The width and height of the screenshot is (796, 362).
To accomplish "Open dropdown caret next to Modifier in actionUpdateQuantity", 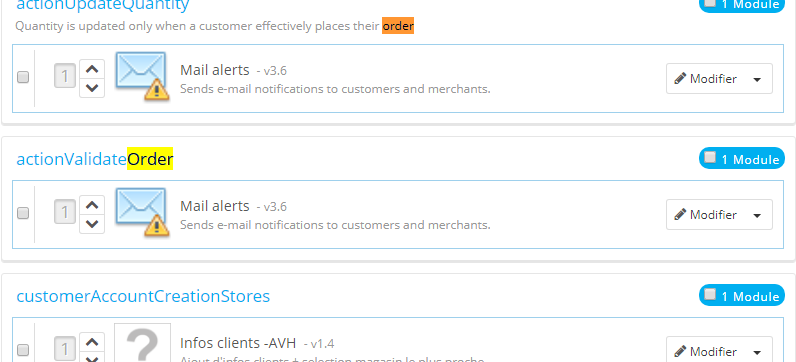I will point(757,79).
